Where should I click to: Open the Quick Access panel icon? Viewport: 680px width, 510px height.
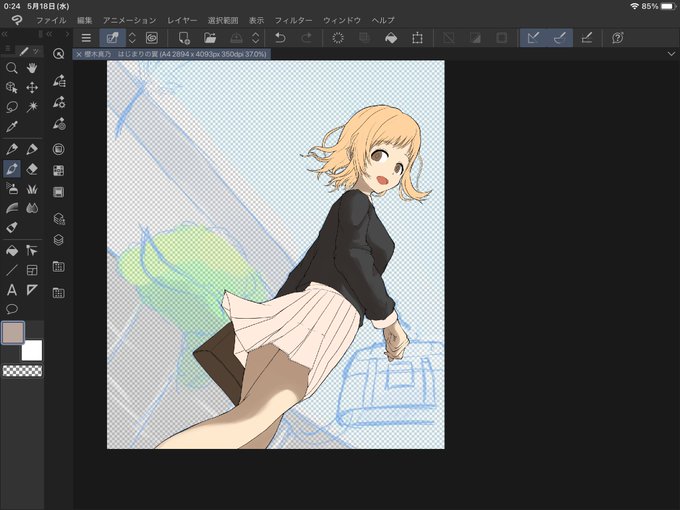click(x=59, y=54)
